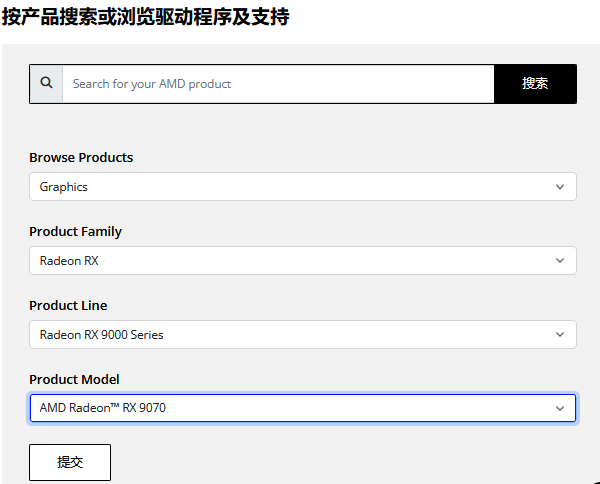
Task: Open the Browse Products Graphics dropdown
Action: point(303,187)
